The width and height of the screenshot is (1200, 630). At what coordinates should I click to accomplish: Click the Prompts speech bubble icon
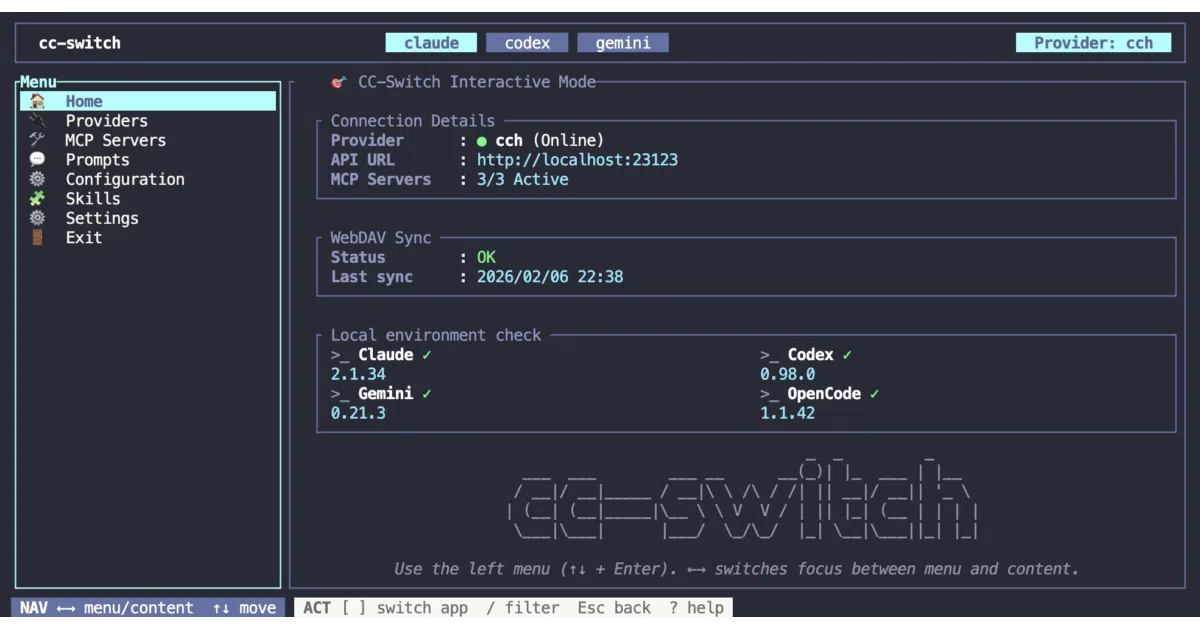(37, 159)
